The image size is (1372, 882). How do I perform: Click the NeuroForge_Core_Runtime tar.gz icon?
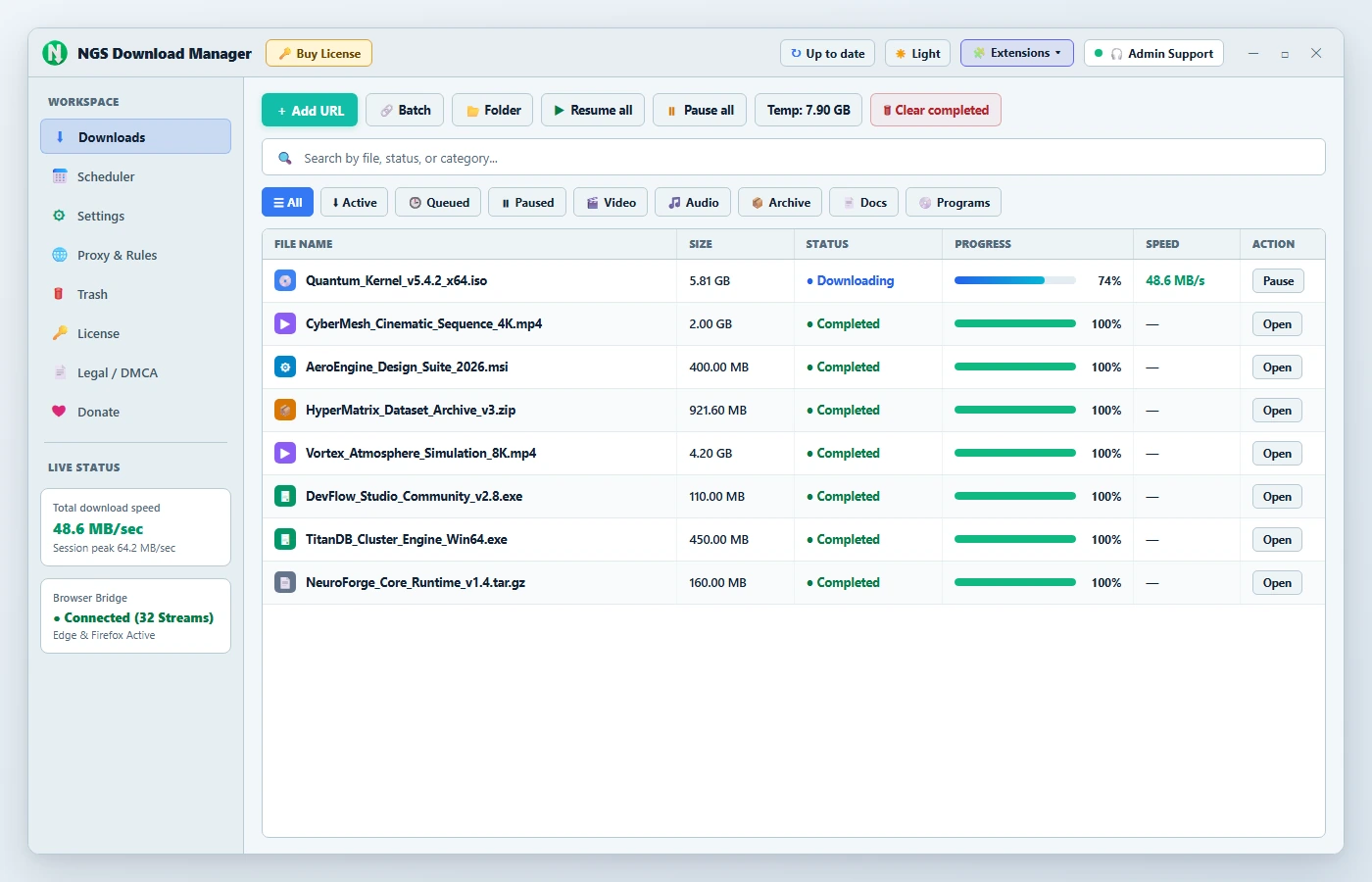(285, 583)
